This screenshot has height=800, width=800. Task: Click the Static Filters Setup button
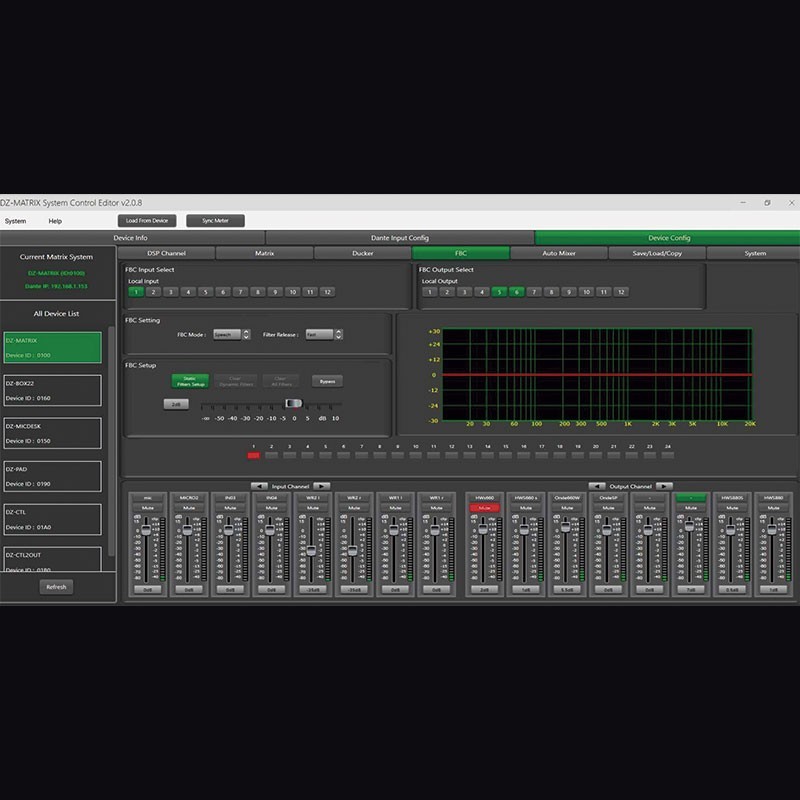[x=190, y=381]
